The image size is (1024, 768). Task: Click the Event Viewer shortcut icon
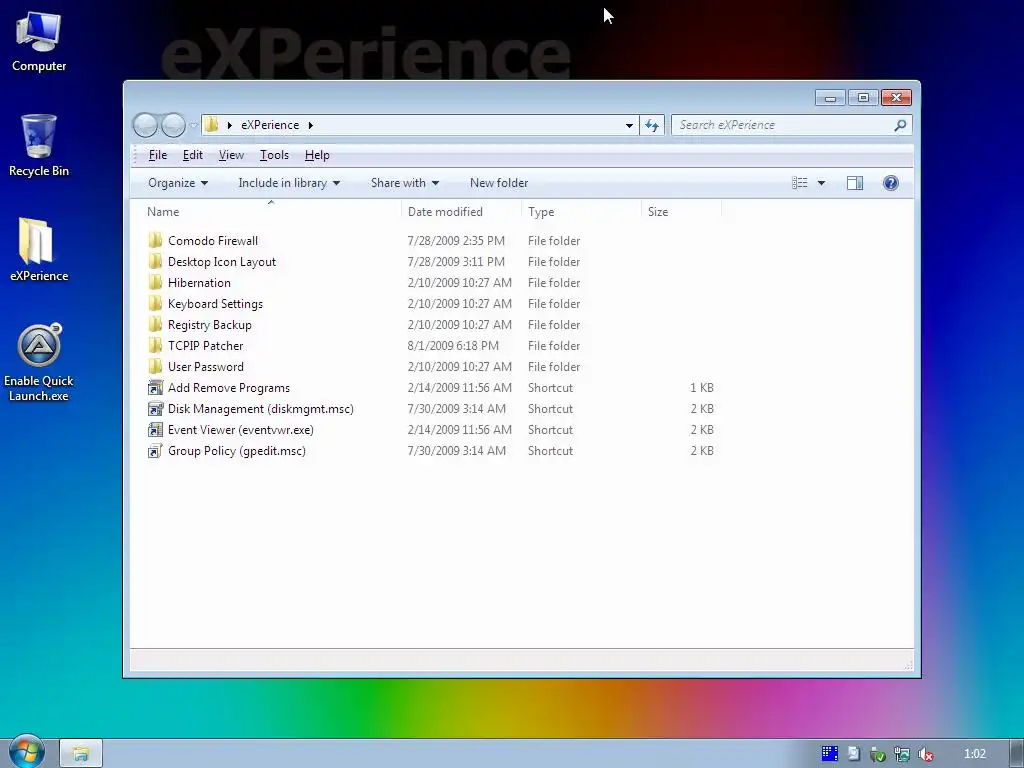(x=155, y=429)
